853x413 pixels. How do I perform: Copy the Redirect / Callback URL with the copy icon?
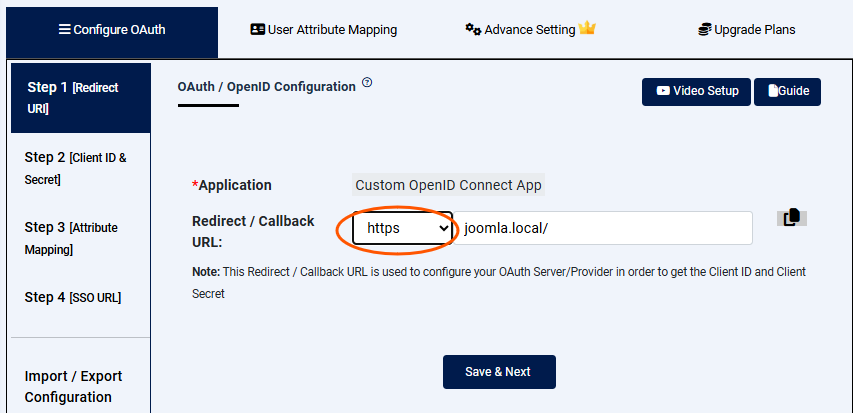(791, 218)
